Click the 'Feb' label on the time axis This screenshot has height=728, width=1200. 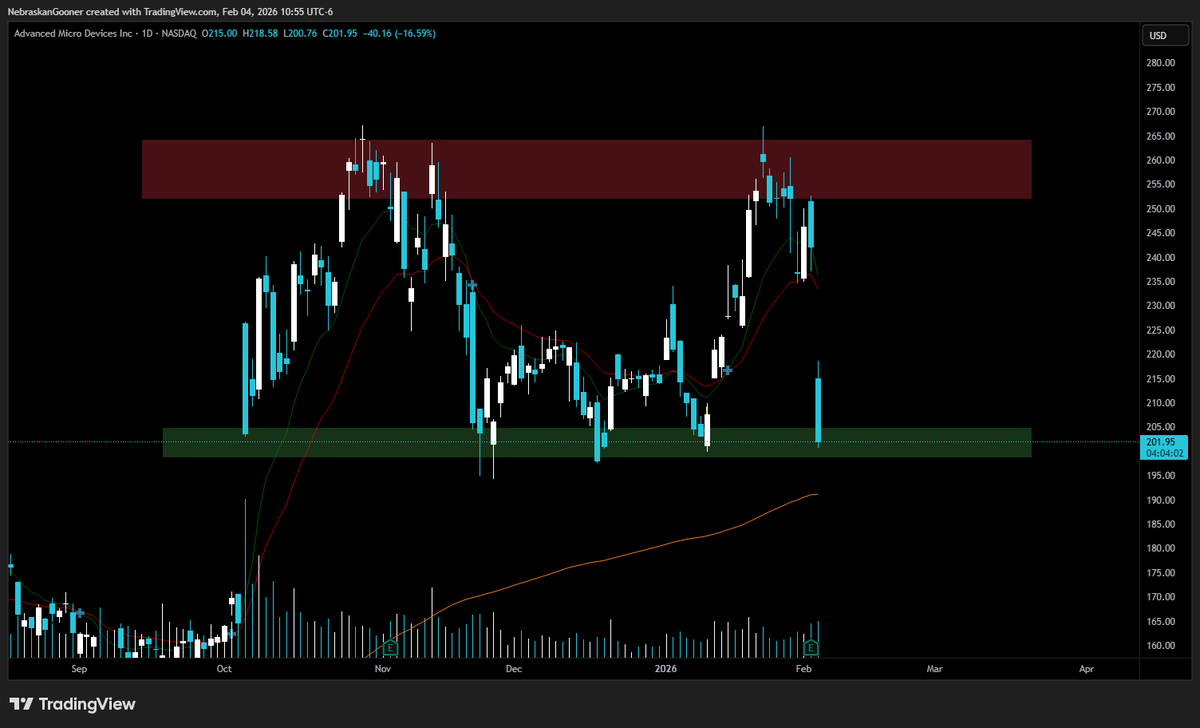pyautogui.click(x=803, y=667)
